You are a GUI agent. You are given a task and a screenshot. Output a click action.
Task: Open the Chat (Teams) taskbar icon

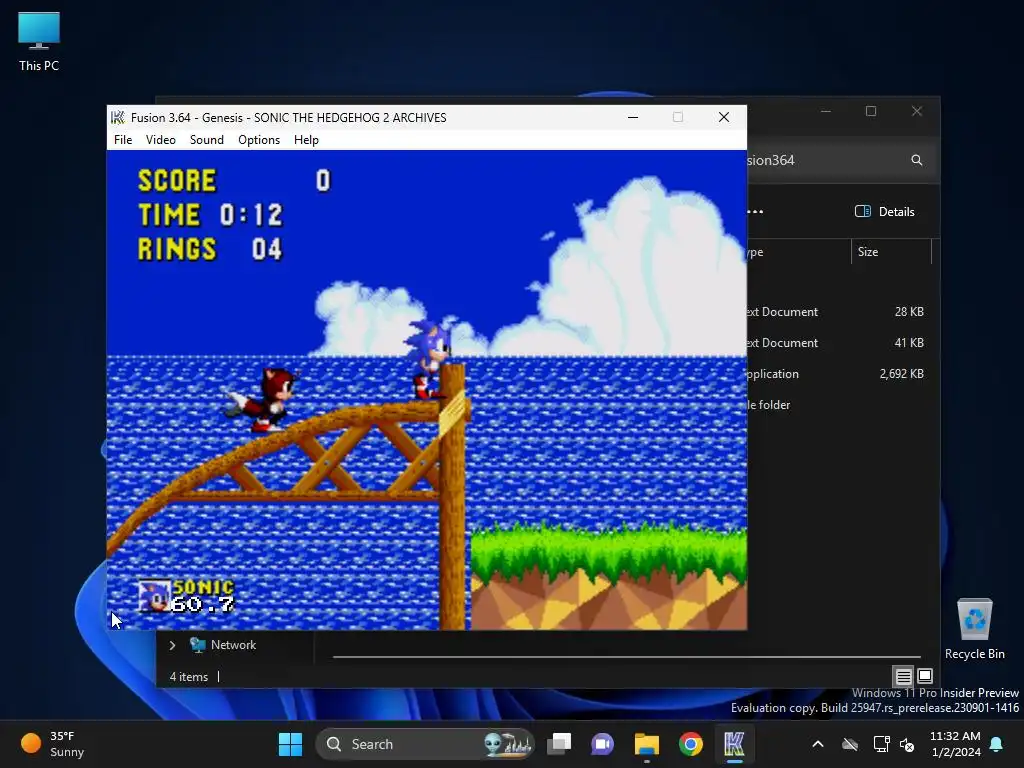[x=602, y=744]
